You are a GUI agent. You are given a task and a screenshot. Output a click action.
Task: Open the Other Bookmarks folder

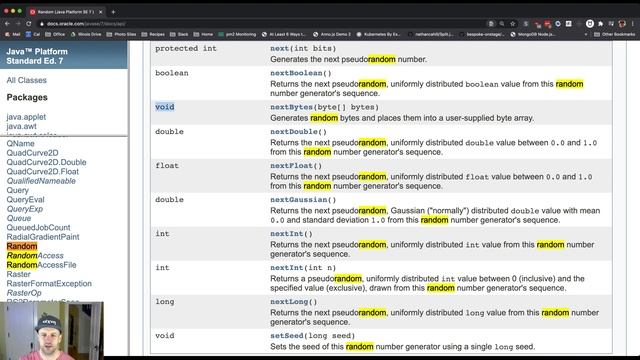(x=614, y=34)
